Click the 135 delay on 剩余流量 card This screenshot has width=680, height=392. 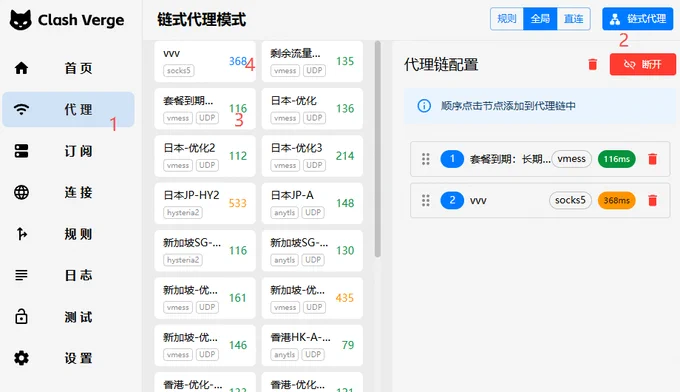345,61
